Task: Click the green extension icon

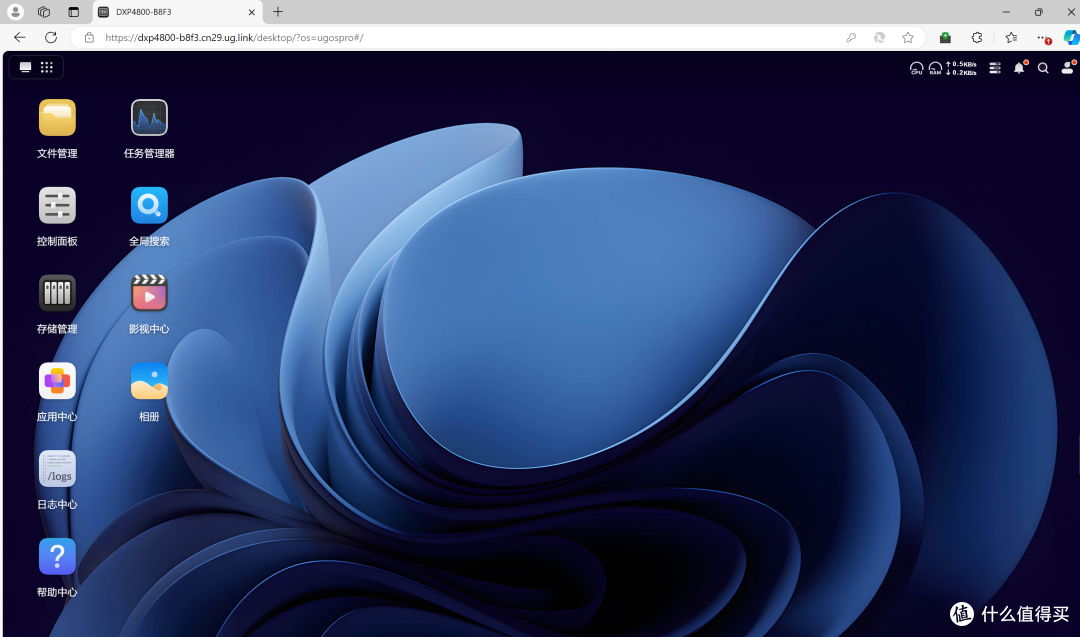Action: tap(945, 38)
